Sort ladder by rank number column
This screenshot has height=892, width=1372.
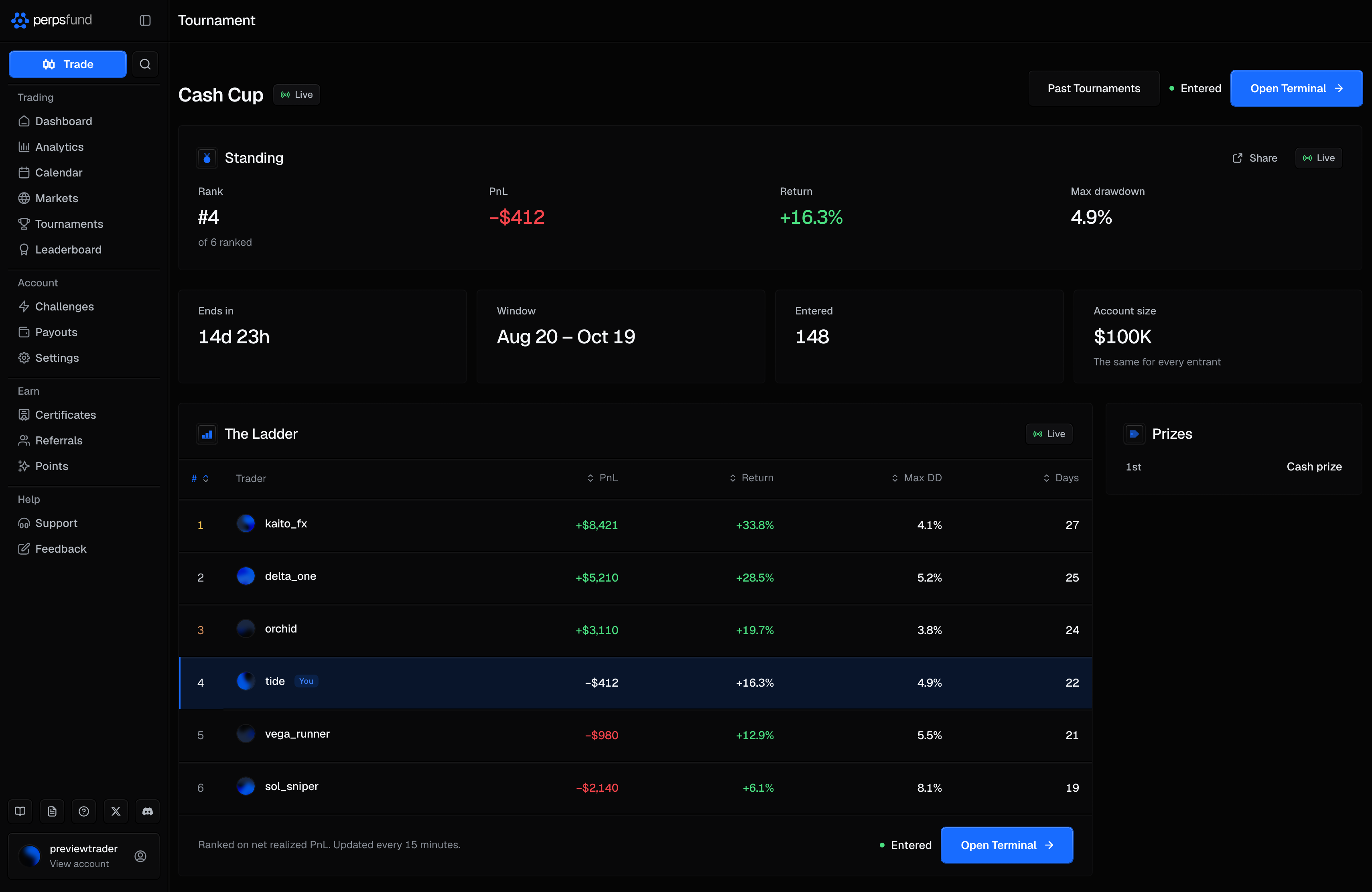click(x=200, y=478)
